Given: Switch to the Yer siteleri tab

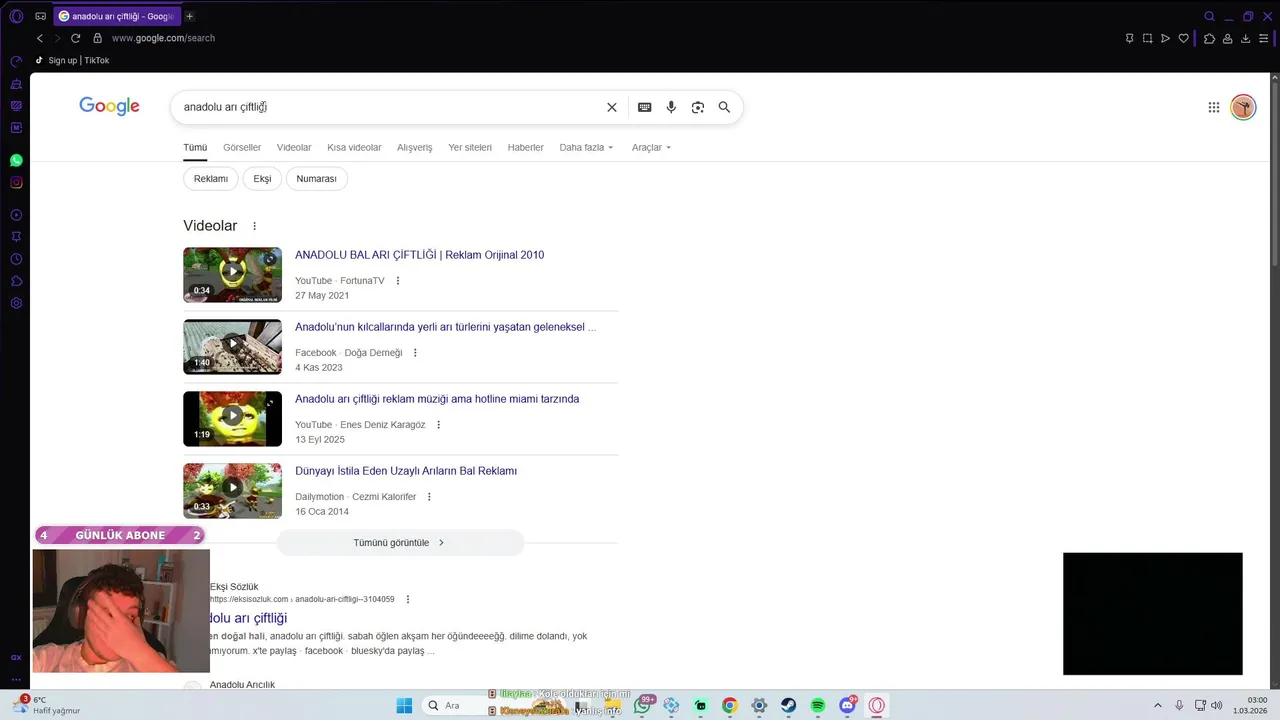Looking at the screenshot, I should [x=470, y=147].
